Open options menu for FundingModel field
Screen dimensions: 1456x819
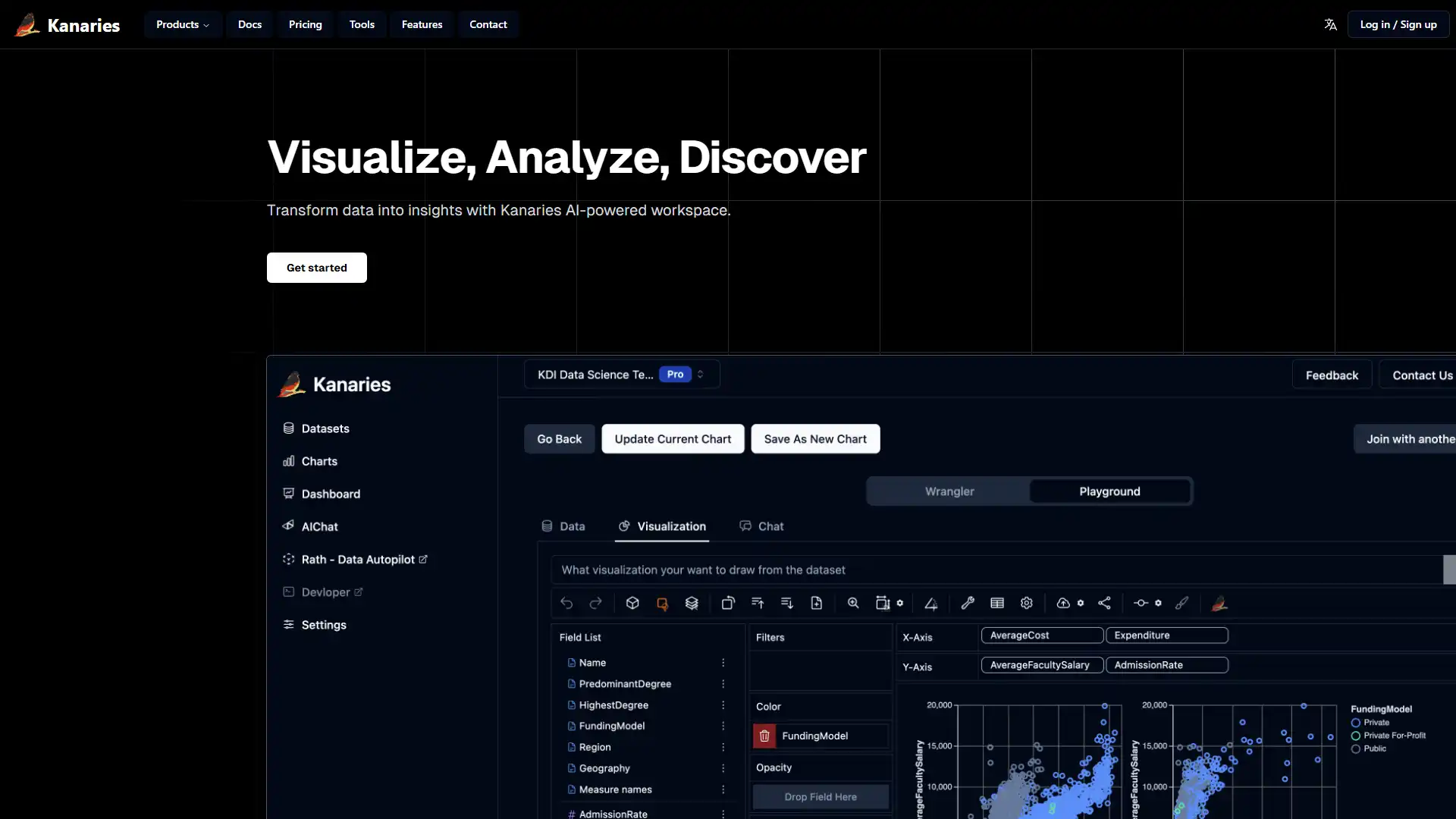click(723, 726)
